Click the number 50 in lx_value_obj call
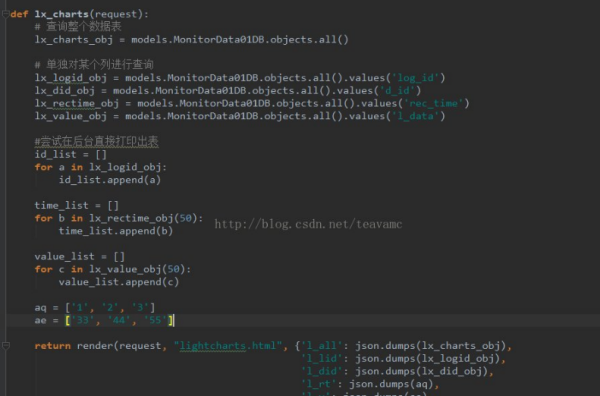Viewport: 600px width, 396px height. [x=173, y=269]
